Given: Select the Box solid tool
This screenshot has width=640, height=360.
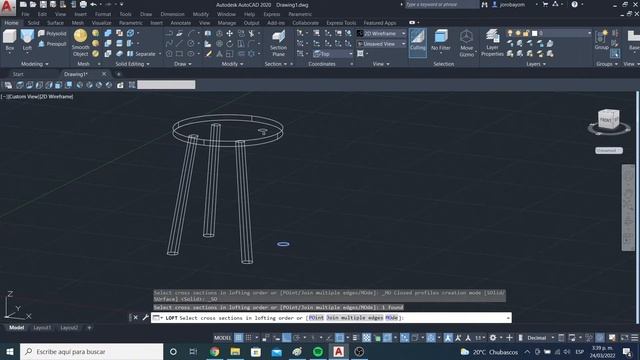Looking at the screenshot, I should (x=9, y=40).
